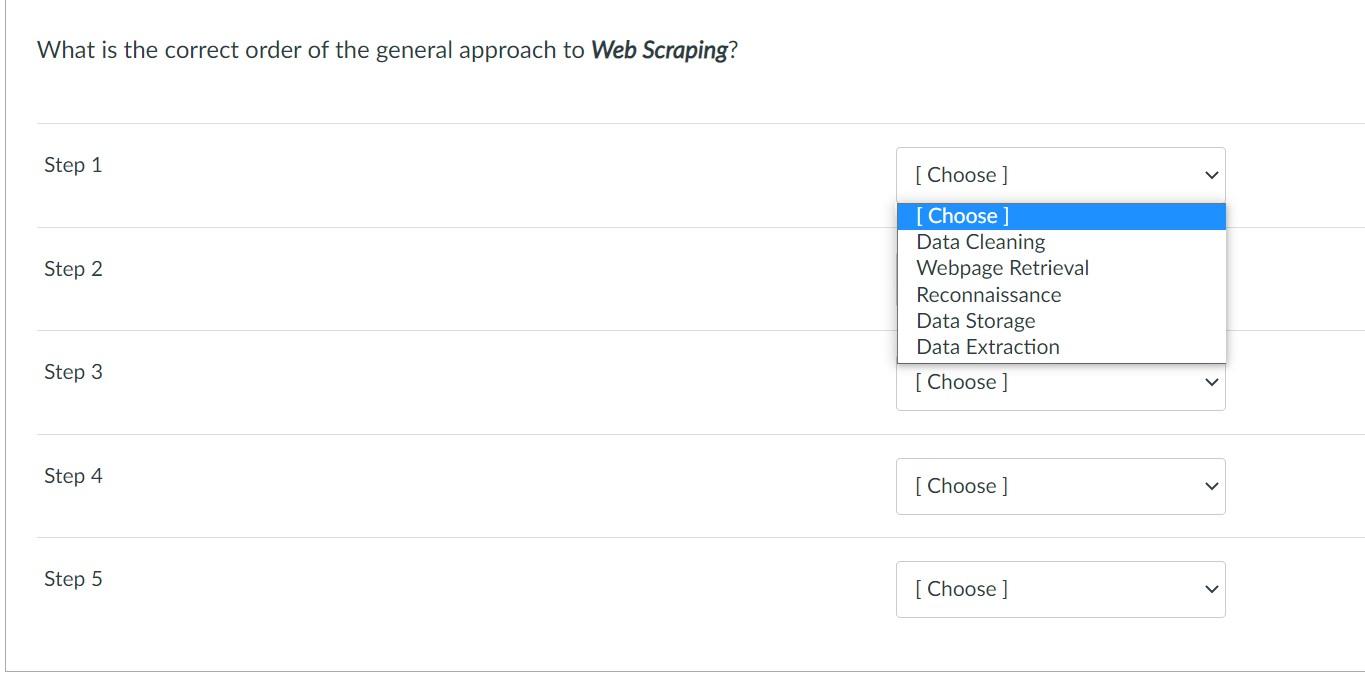Screen dimensions: 1365x681
Task: Select the Data Storage option
Action: [1061, 321]
